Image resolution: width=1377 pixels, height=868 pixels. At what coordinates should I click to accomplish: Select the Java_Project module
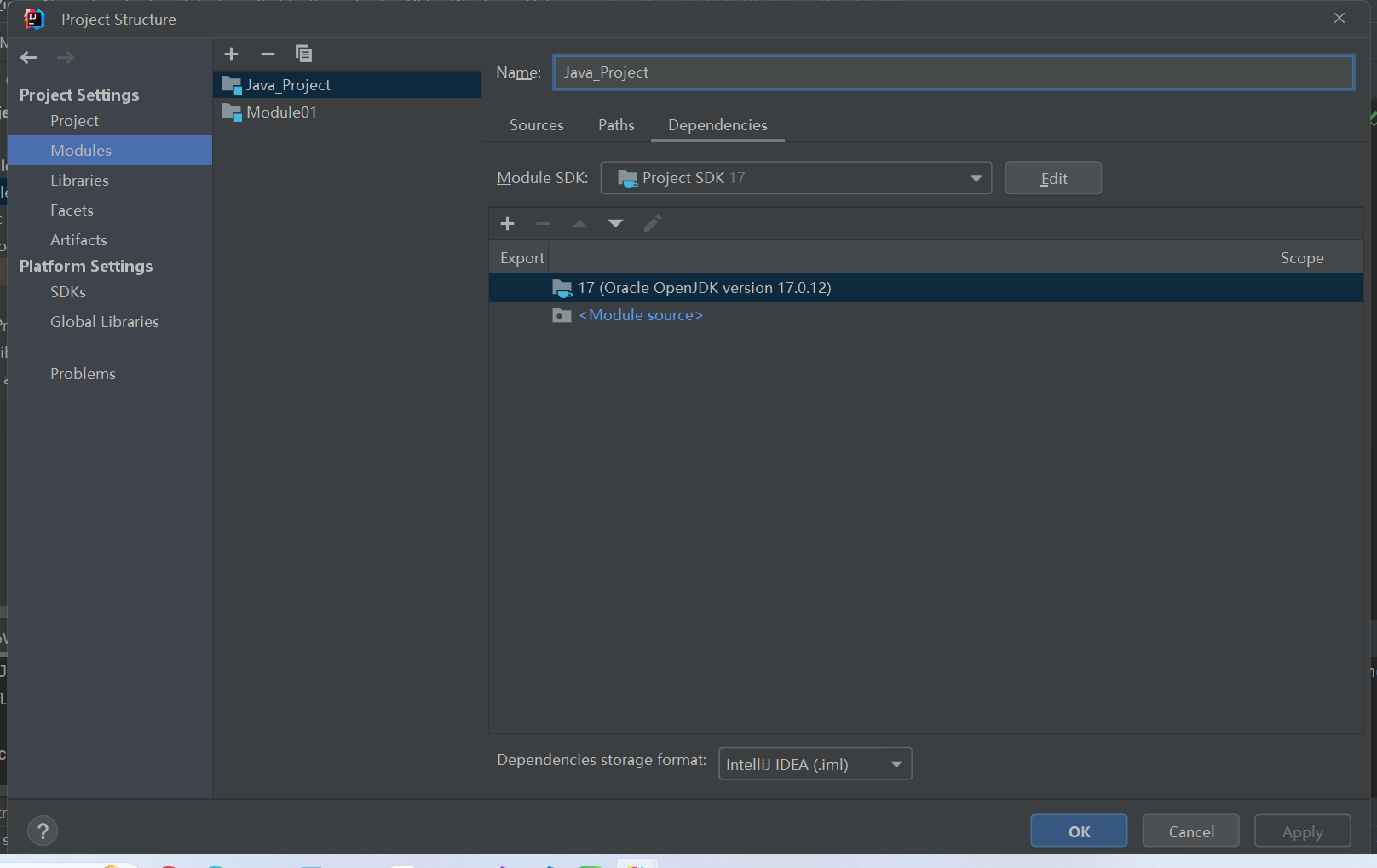[347, 84]
